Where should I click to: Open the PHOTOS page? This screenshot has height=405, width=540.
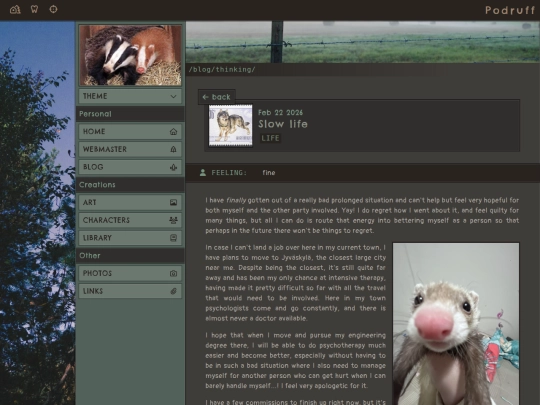130,273
